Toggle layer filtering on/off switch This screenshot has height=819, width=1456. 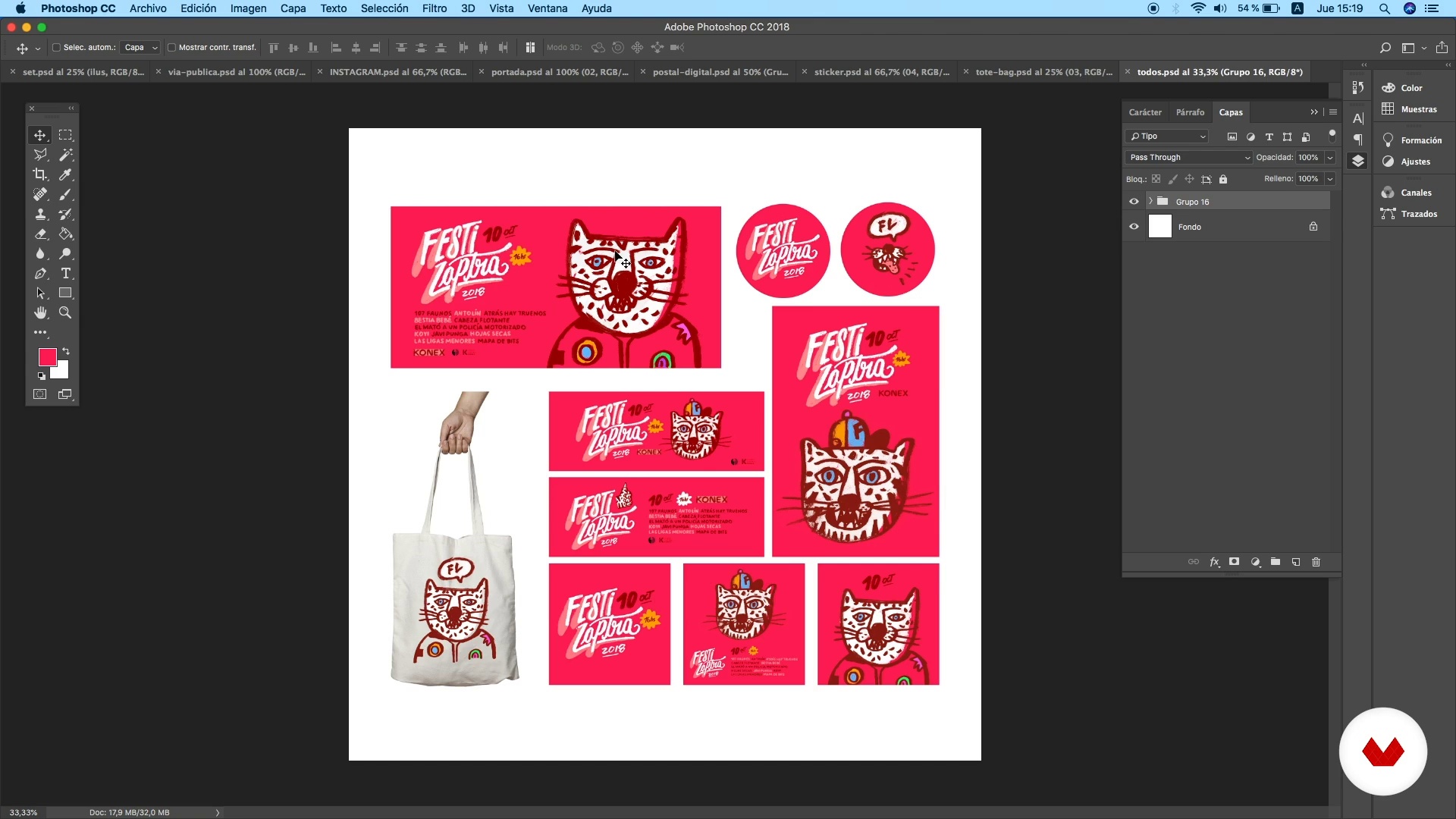point(1332,136)
